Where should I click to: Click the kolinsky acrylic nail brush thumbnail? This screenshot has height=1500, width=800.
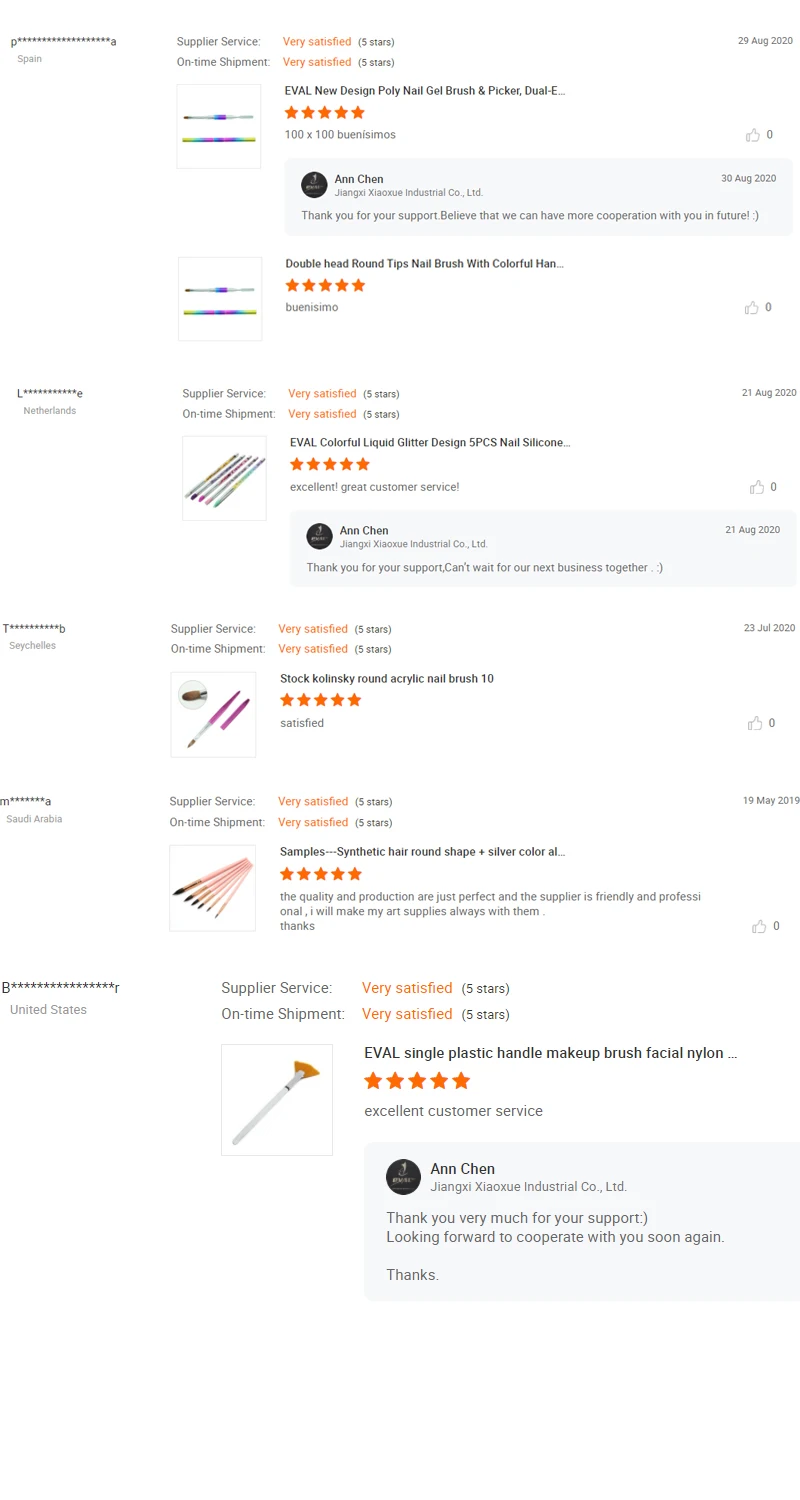pos(213,714)
